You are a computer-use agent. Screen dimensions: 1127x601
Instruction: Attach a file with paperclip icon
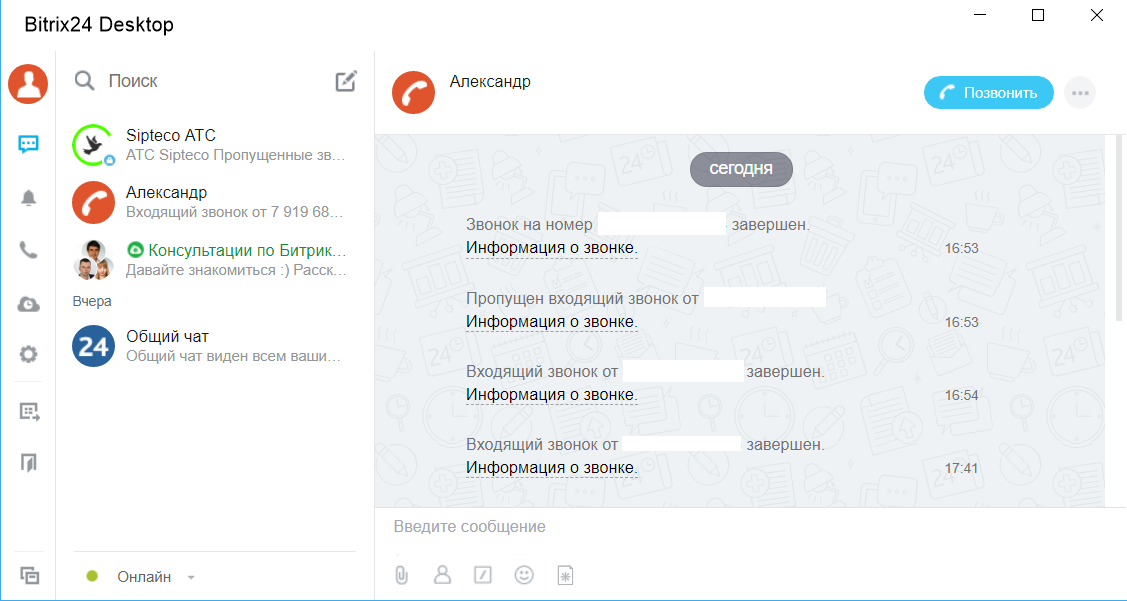point(401,574)
